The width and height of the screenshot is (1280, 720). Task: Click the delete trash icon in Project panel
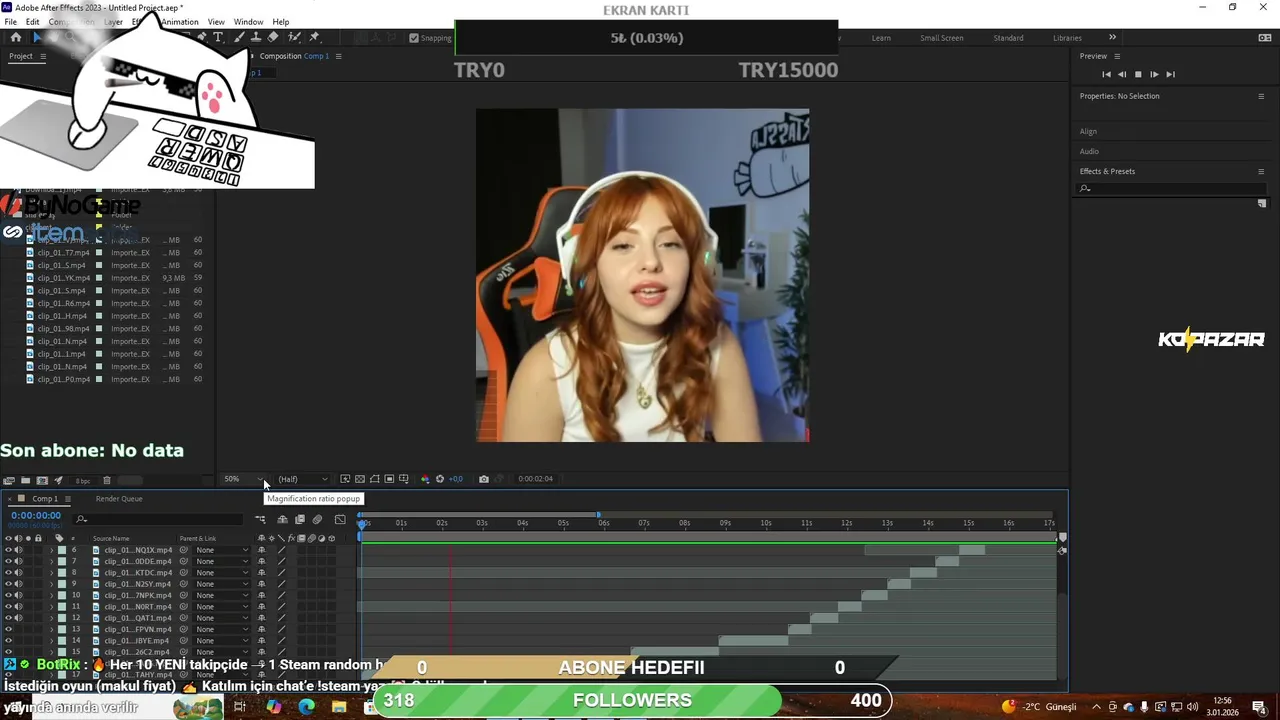(x=107, y=480)
